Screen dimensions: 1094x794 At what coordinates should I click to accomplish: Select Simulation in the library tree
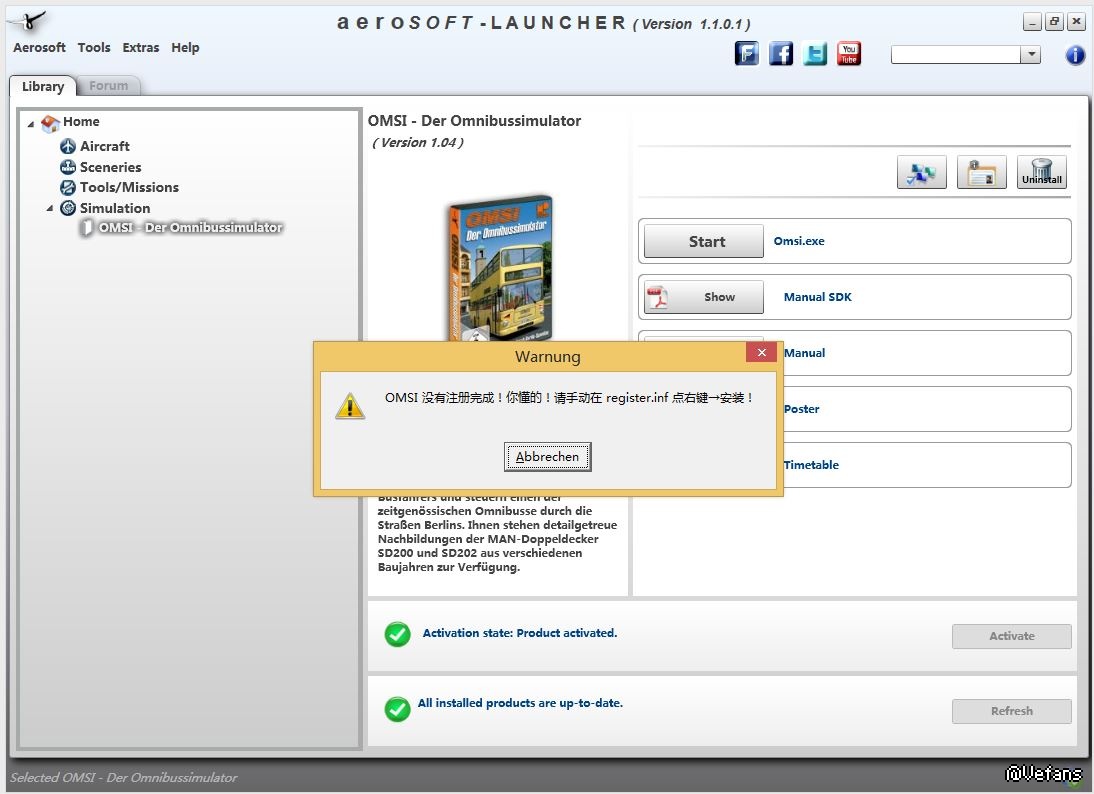tap(115, 208)
